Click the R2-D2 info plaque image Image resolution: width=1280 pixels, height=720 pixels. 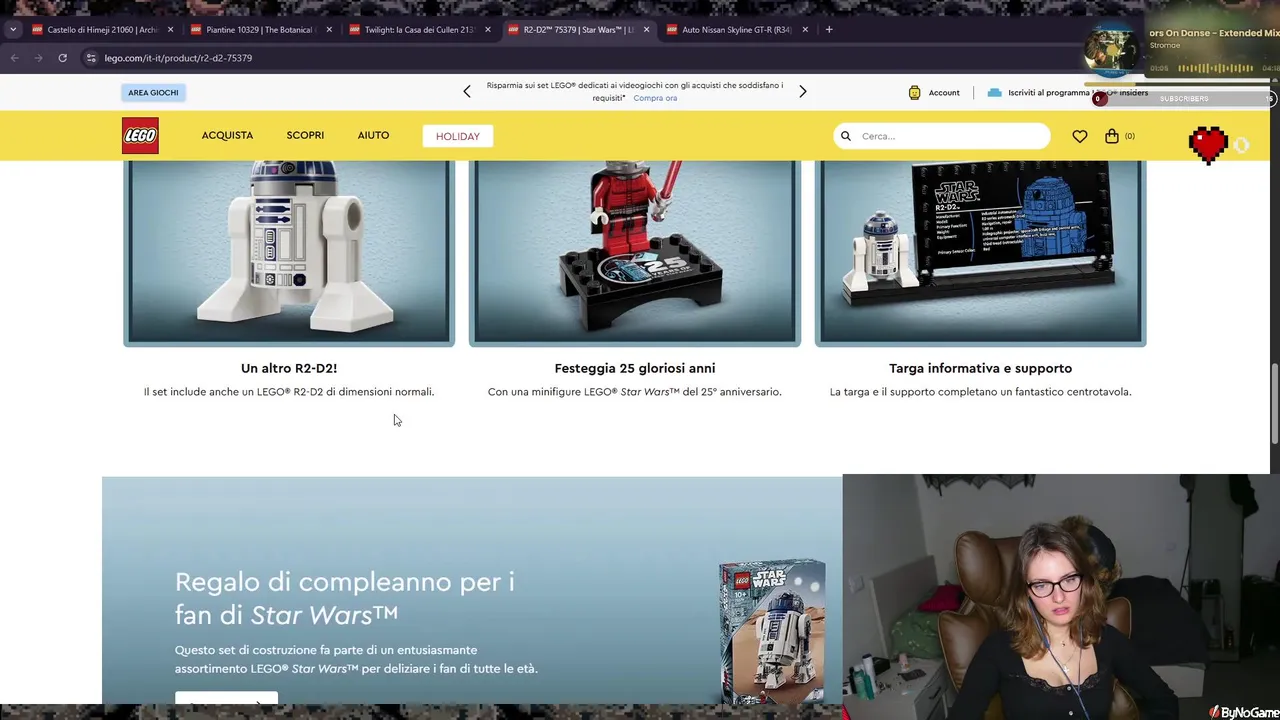[980, 253]
